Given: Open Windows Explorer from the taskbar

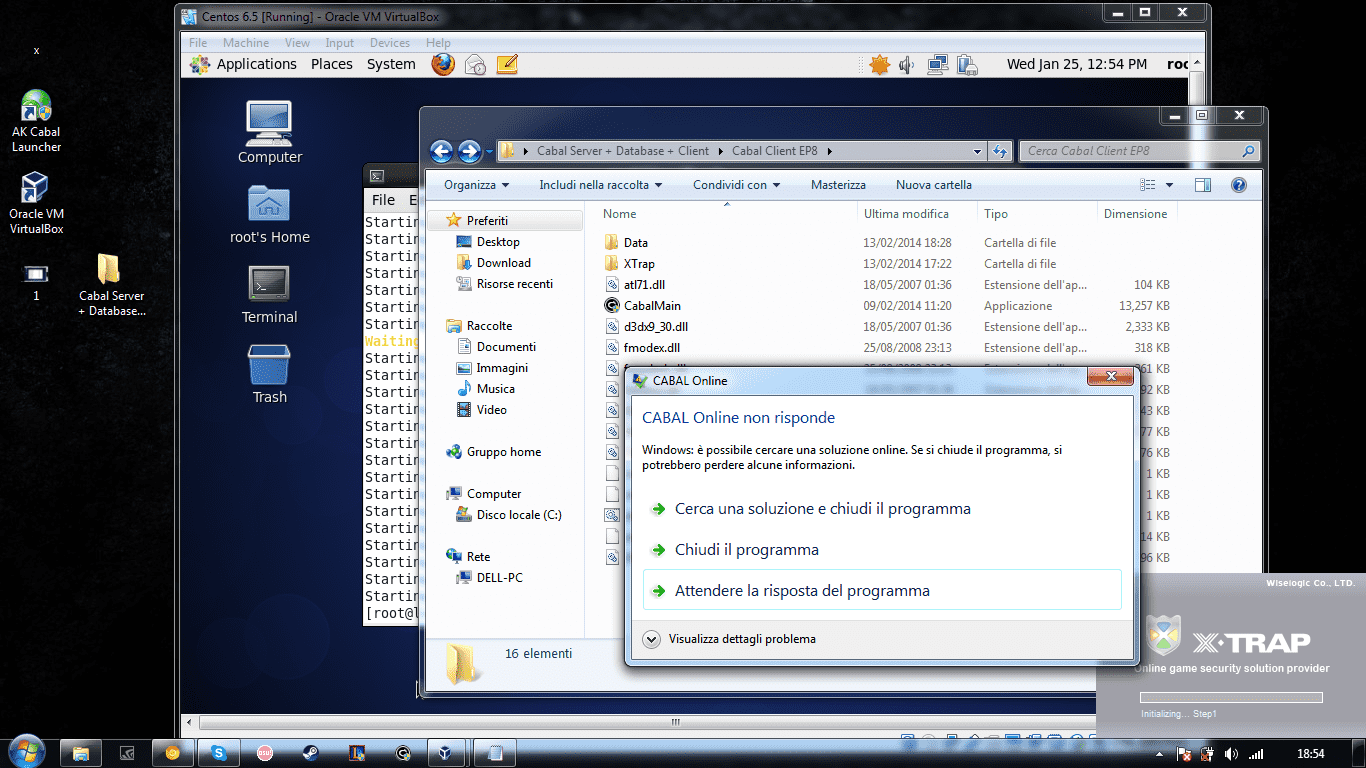Looking at the screenshot, I should pos(82,752).
